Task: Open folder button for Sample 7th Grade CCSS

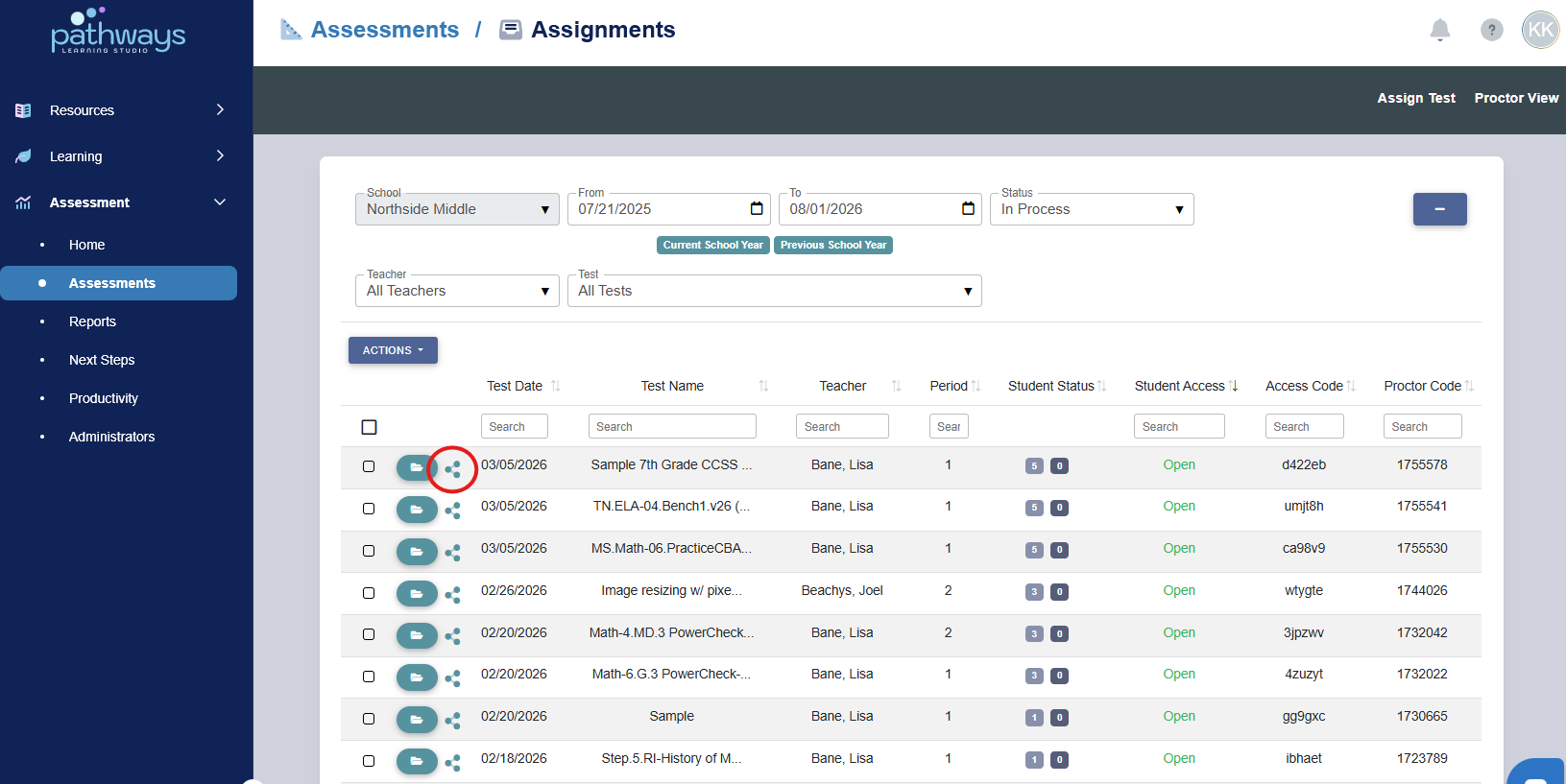Action: [417, 467]
